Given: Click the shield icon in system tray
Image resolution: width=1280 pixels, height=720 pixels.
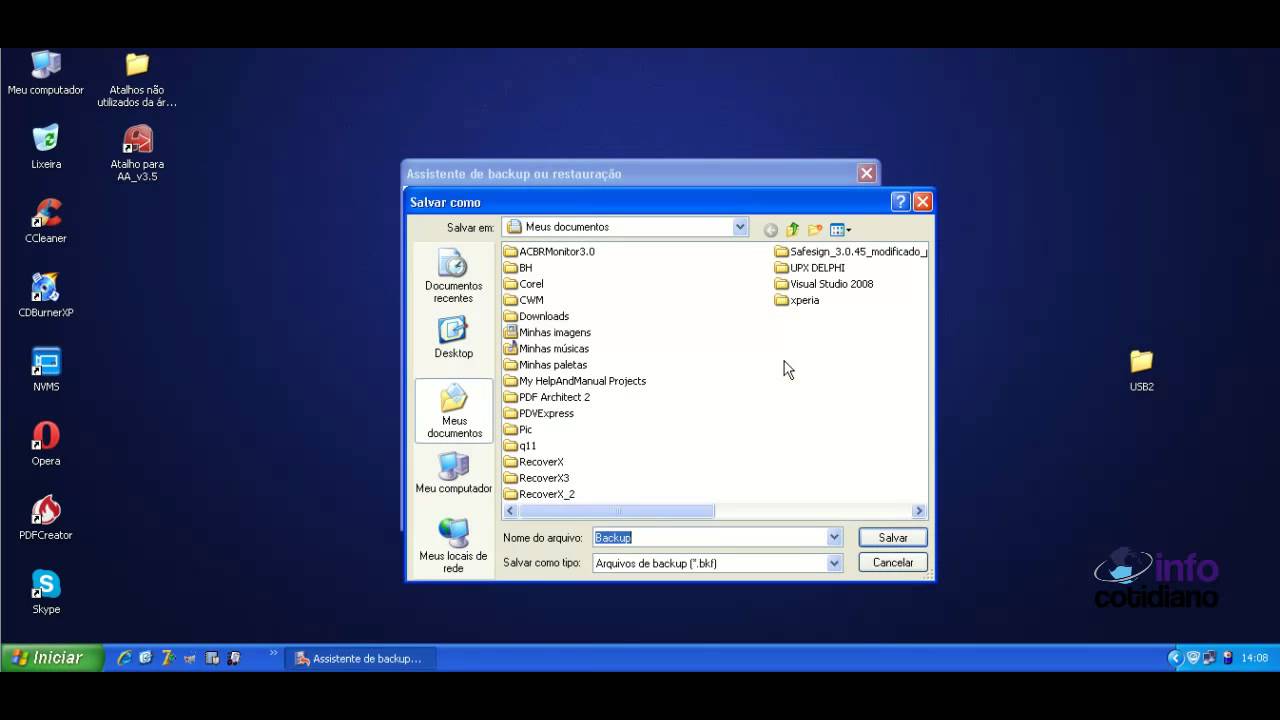Looking at the screenshot, I should (1193, 658).
